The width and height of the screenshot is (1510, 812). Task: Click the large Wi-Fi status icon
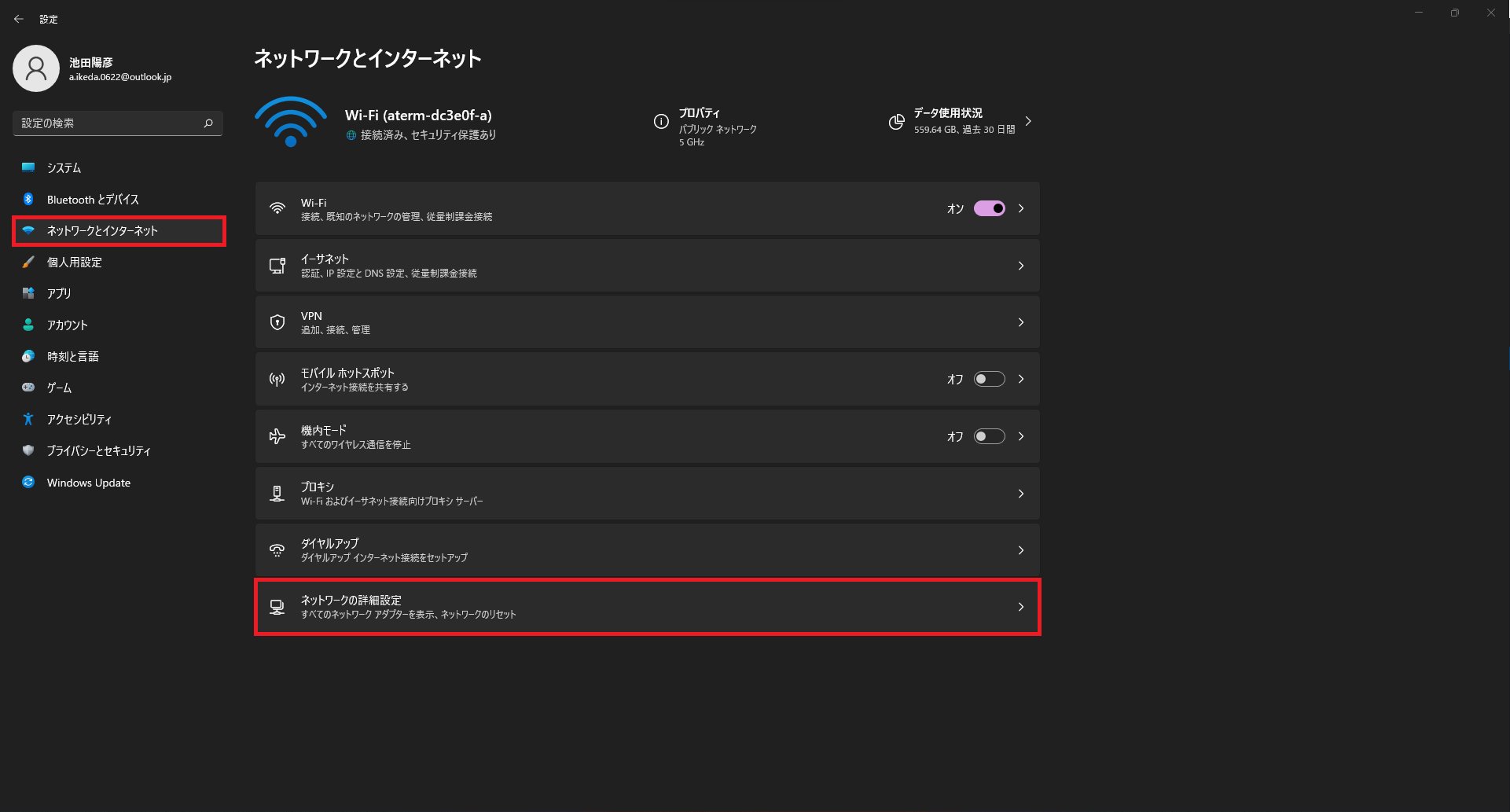coord(291,122)
